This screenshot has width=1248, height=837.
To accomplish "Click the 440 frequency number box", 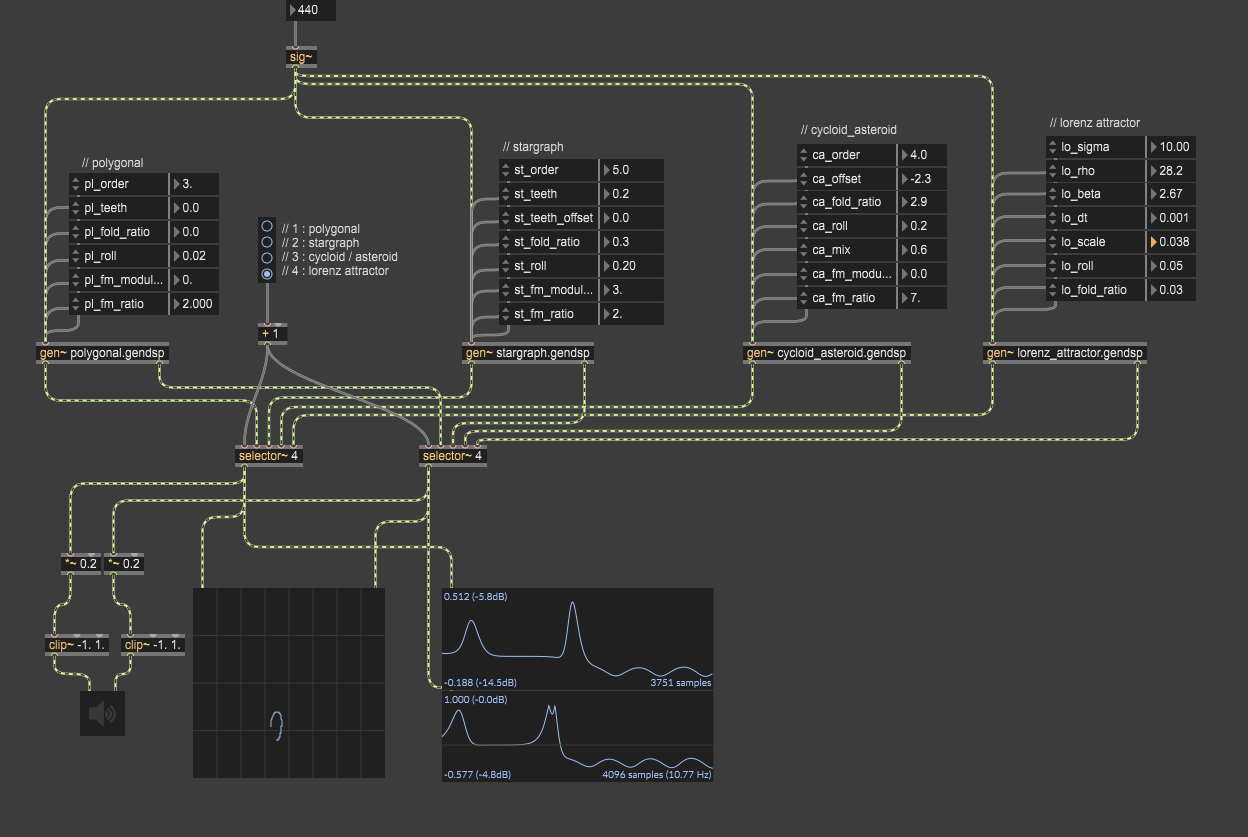I will click(x=310, y=10).
